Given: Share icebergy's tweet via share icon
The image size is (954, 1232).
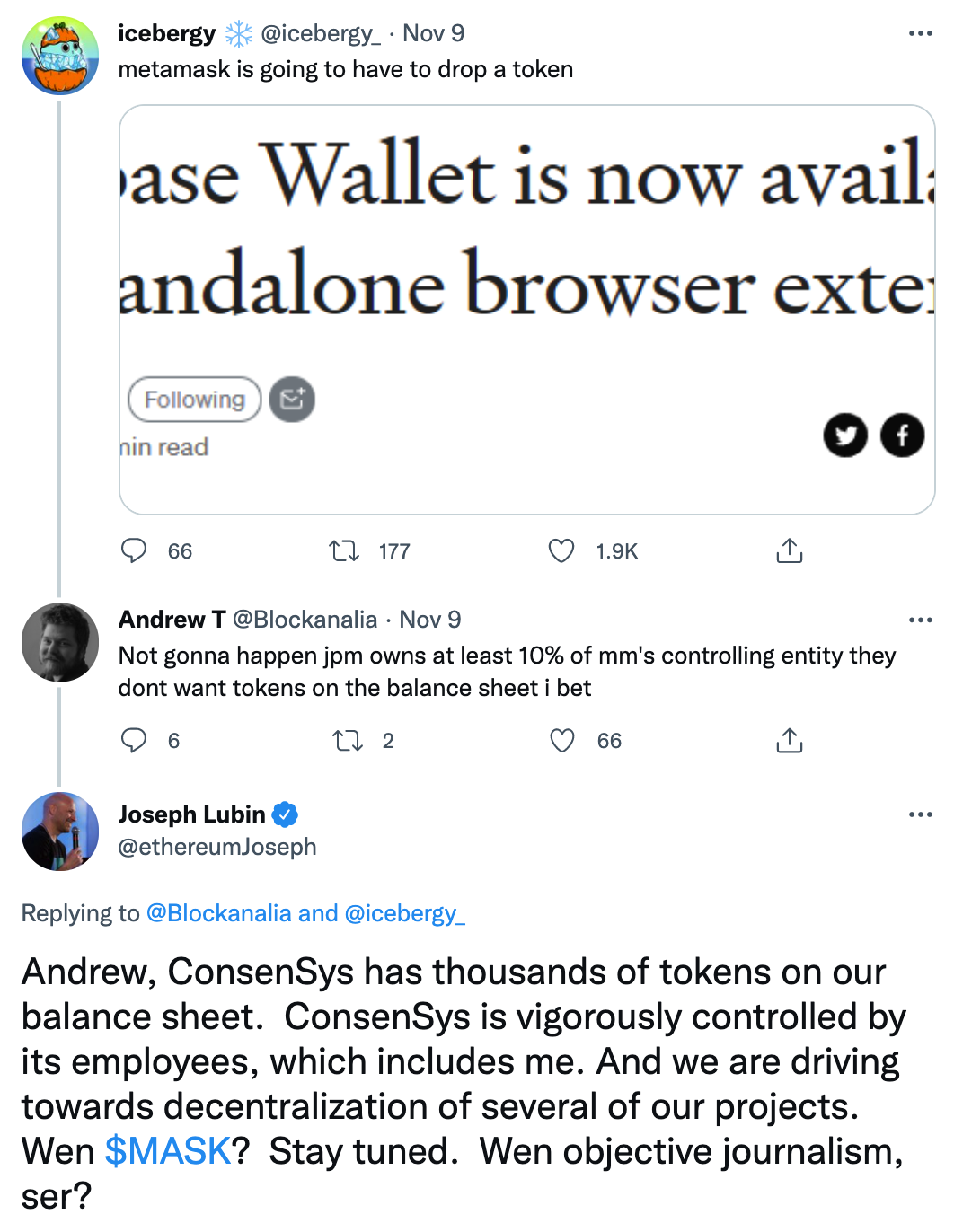Looking at the screenshot, I should click(789, 550).
